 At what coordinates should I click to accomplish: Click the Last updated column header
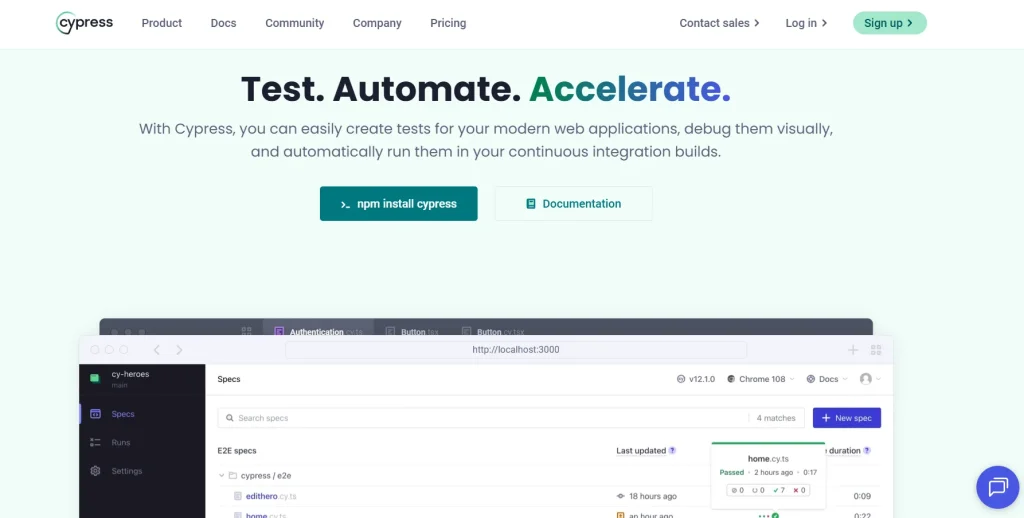641,451
